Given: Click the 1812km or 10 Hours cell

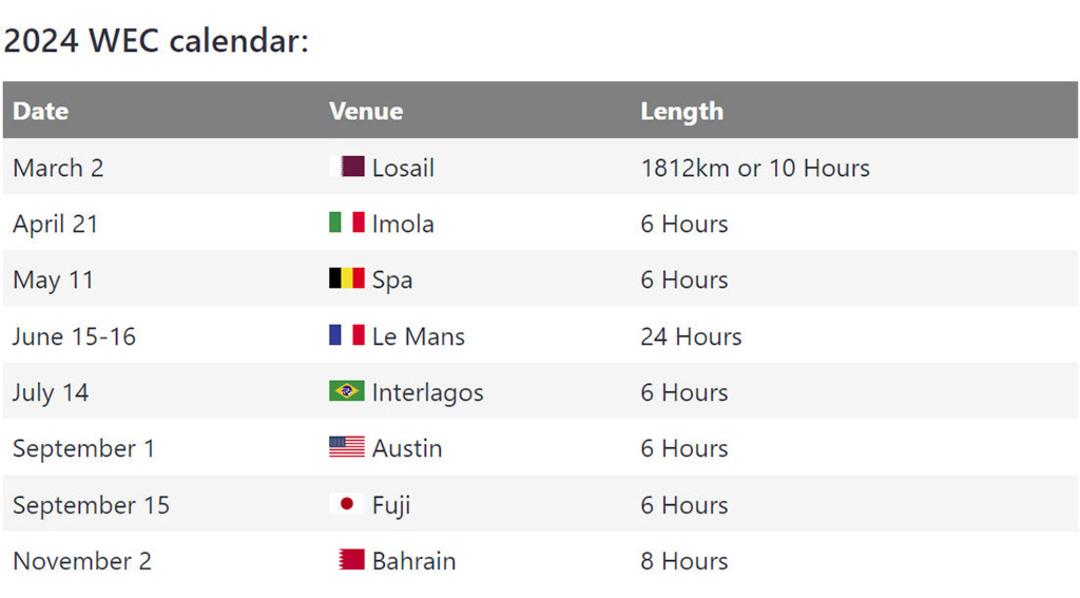Looking at the screenshot, I should coord(755,167).
